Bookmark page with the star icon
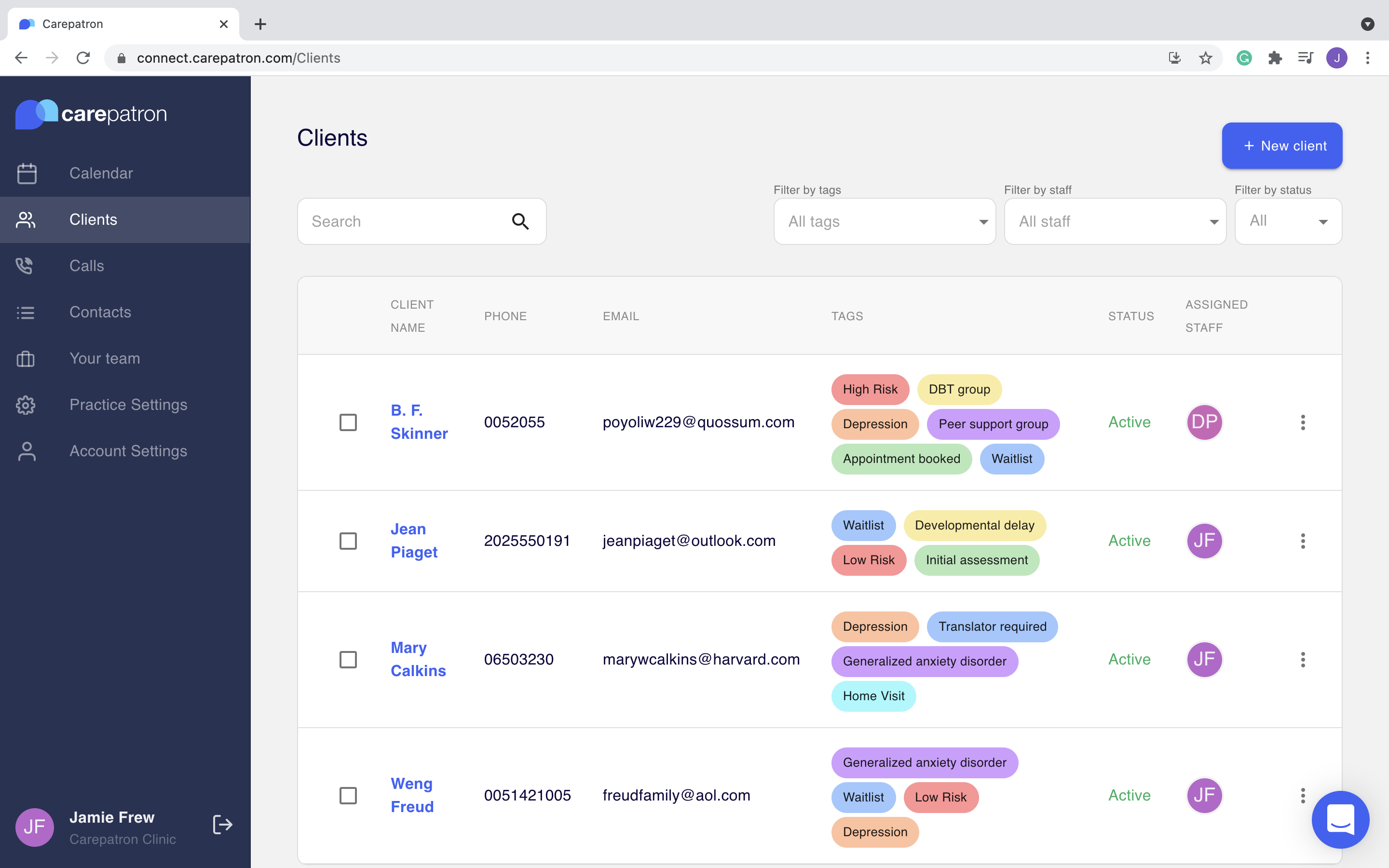This screenshot has height=868, width=1389. [1205, 58]
